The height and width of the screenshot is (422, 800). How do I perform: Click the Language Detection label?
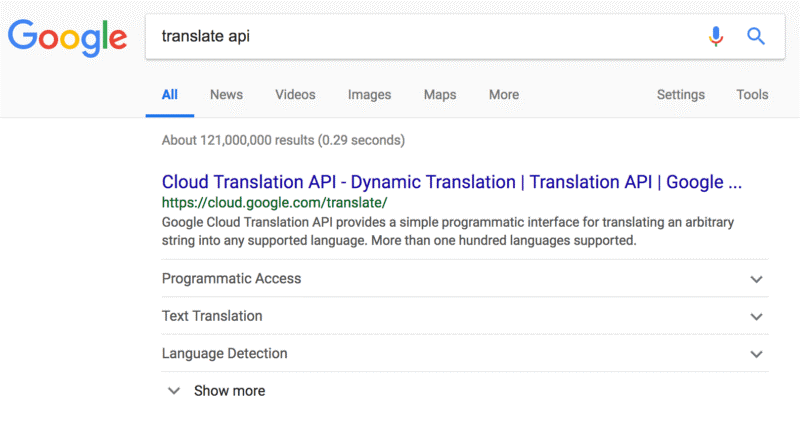224,353
